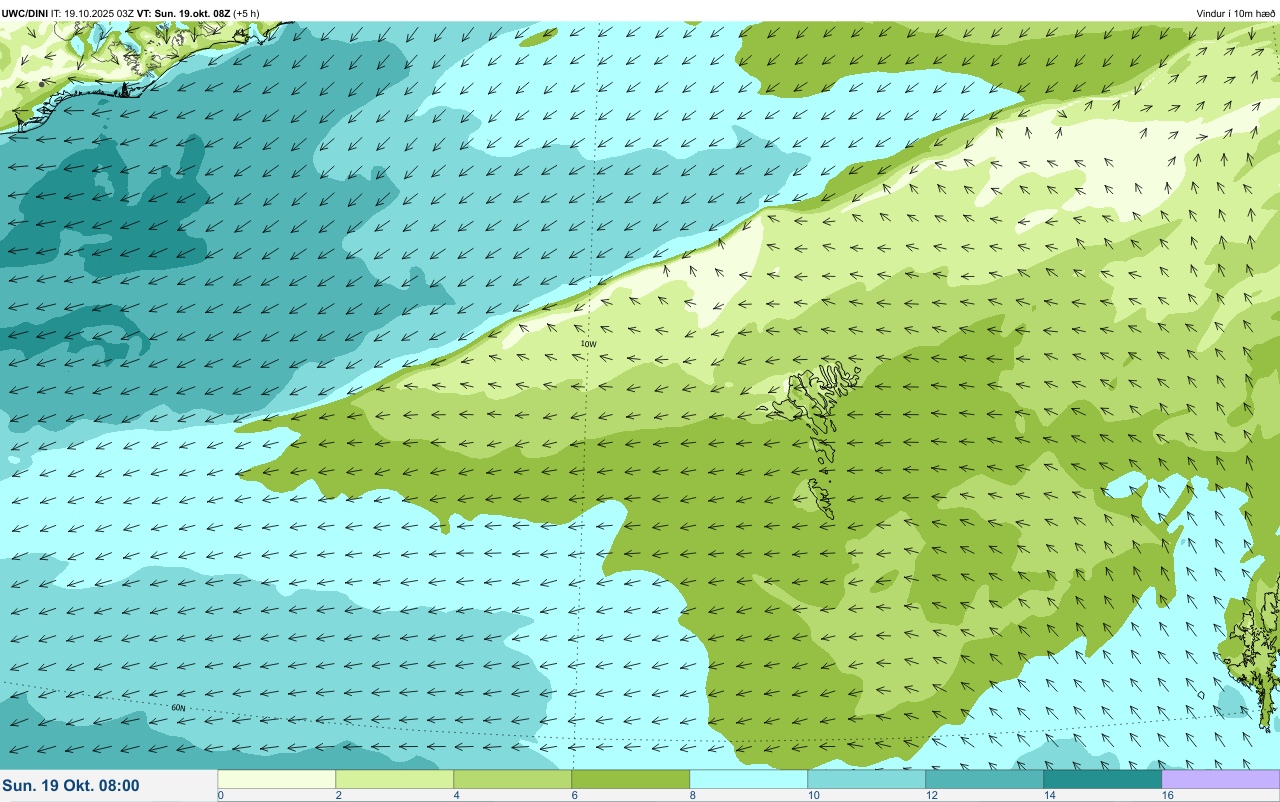Click the dark teal 14–16 legend swatch
1280x802 pixels.
point(1103,779)
